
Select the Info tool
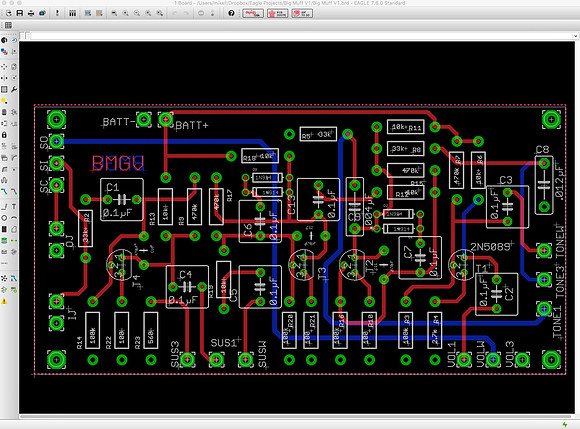click(x=4, y=40)
